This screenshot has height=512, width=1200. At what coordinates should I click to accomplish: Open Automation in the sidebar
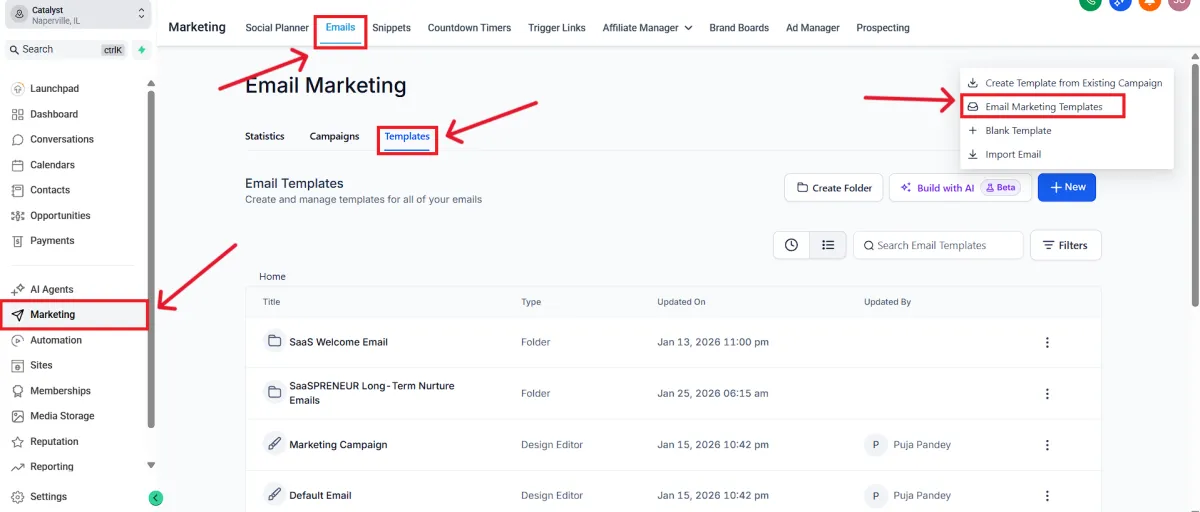(x=56, y=340)
